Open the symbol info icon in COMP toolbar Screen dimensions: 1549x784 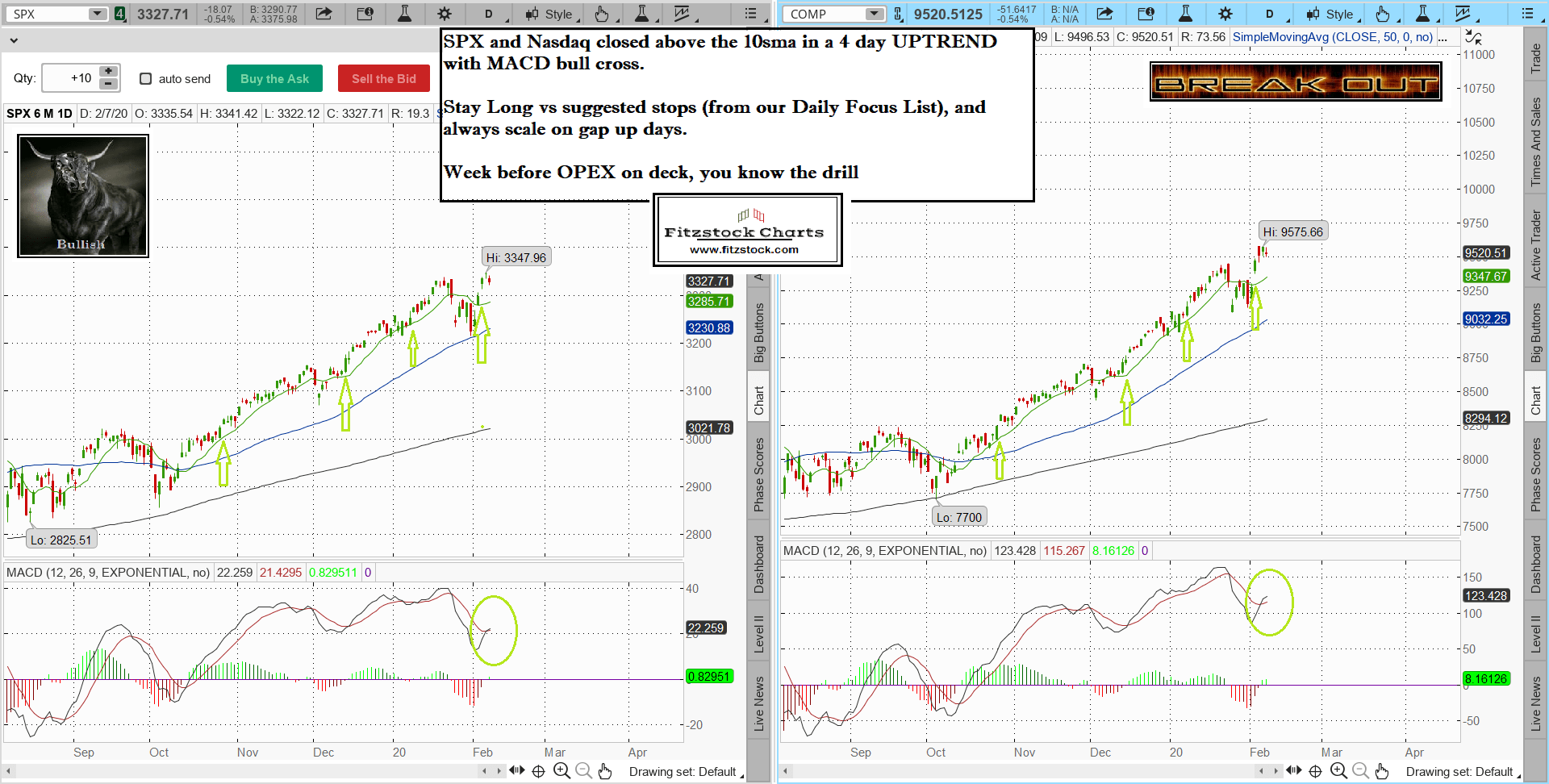1146,14
